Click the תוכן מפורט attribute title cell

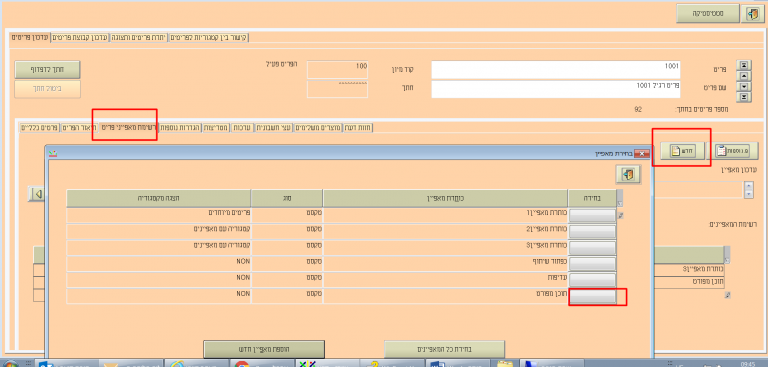pos(445,296)
